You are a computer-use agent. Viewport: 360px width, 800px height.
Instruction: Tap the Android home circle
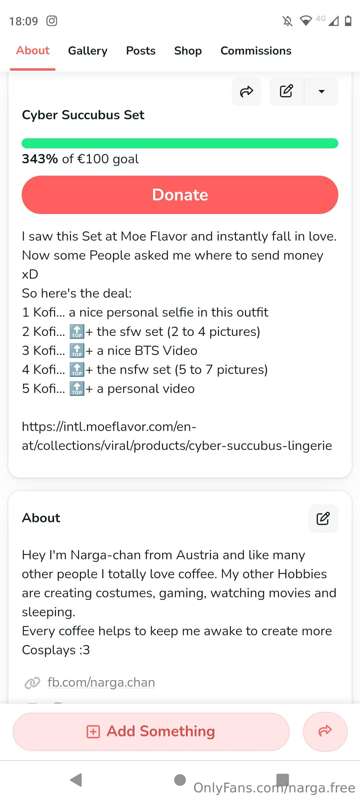(x=179, y=780)
